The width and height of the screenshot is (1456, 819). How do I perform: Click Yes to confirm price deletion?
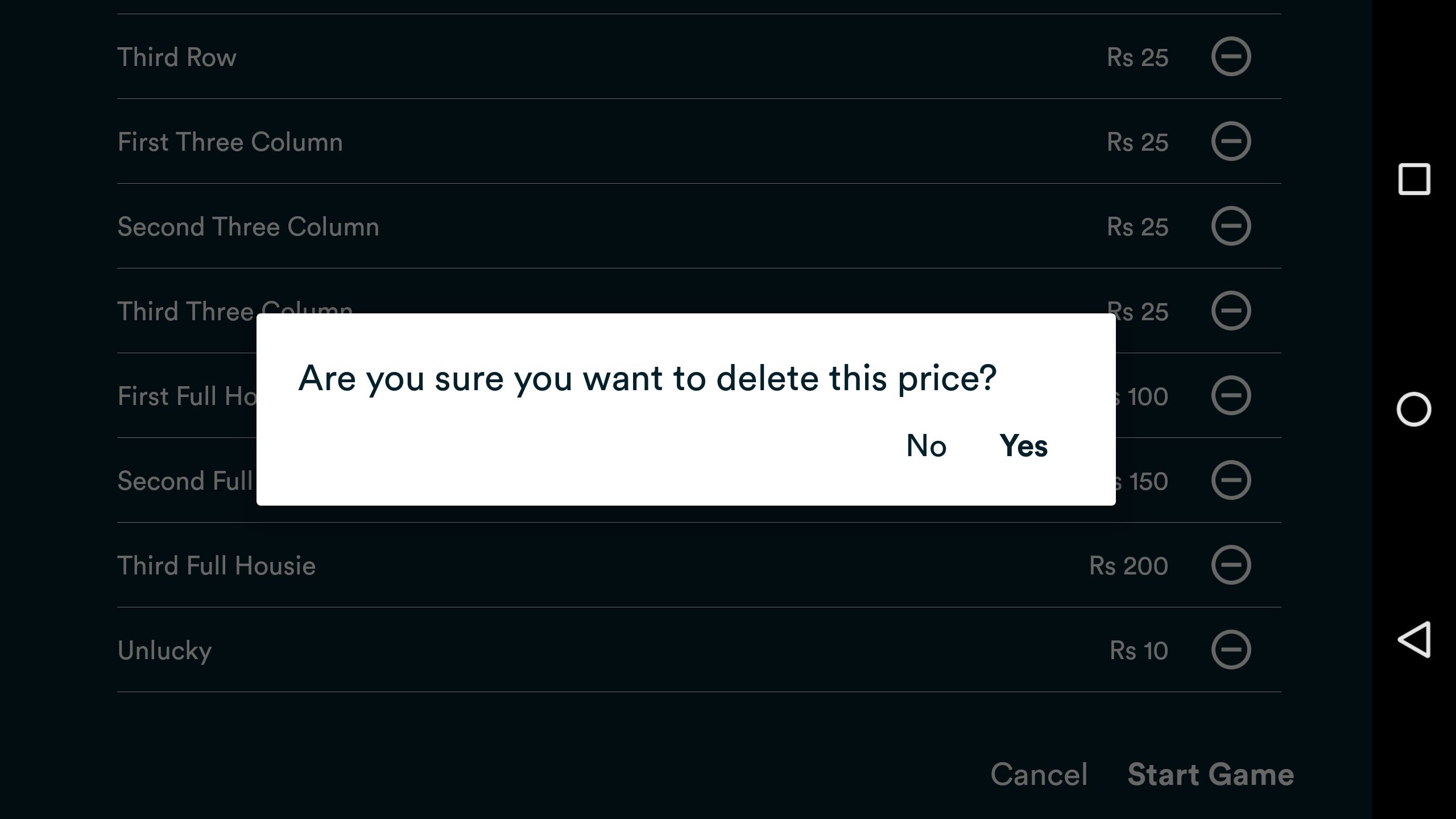[x=1024, y=445]
